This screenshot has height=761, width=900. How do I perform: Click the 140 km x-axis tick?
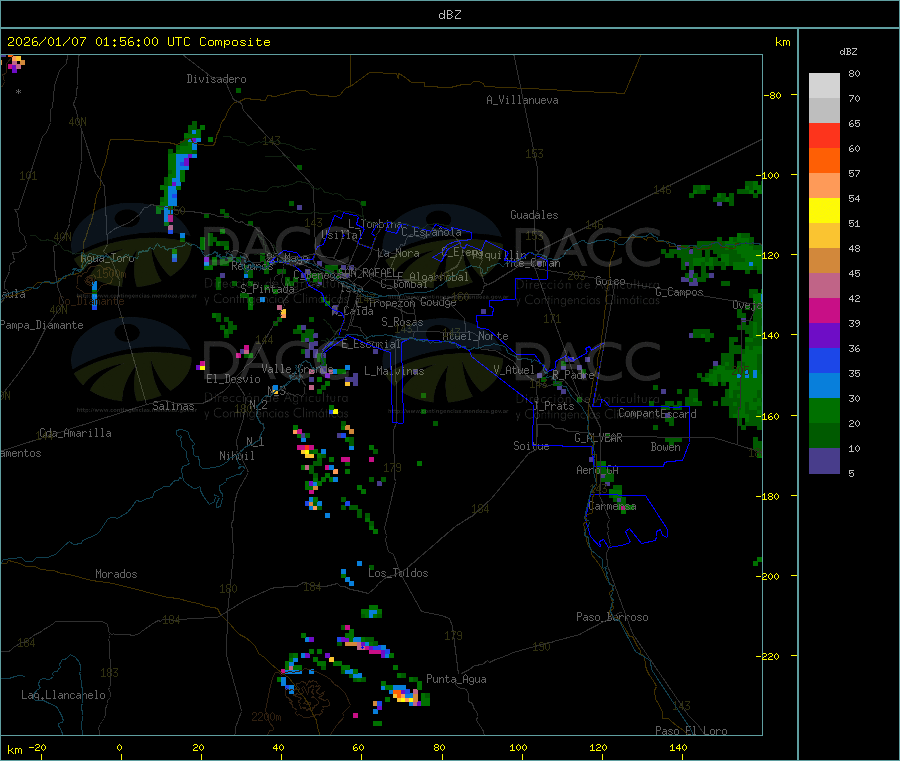tap(678, 747)
